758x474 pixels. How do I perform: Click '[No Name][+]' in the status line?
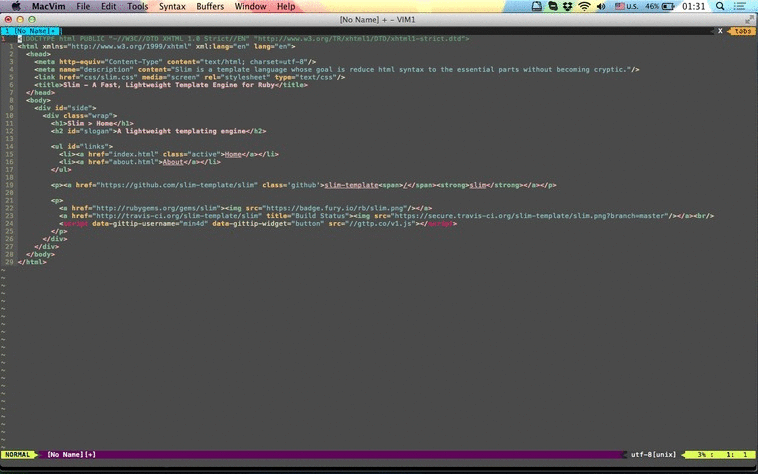71,455
